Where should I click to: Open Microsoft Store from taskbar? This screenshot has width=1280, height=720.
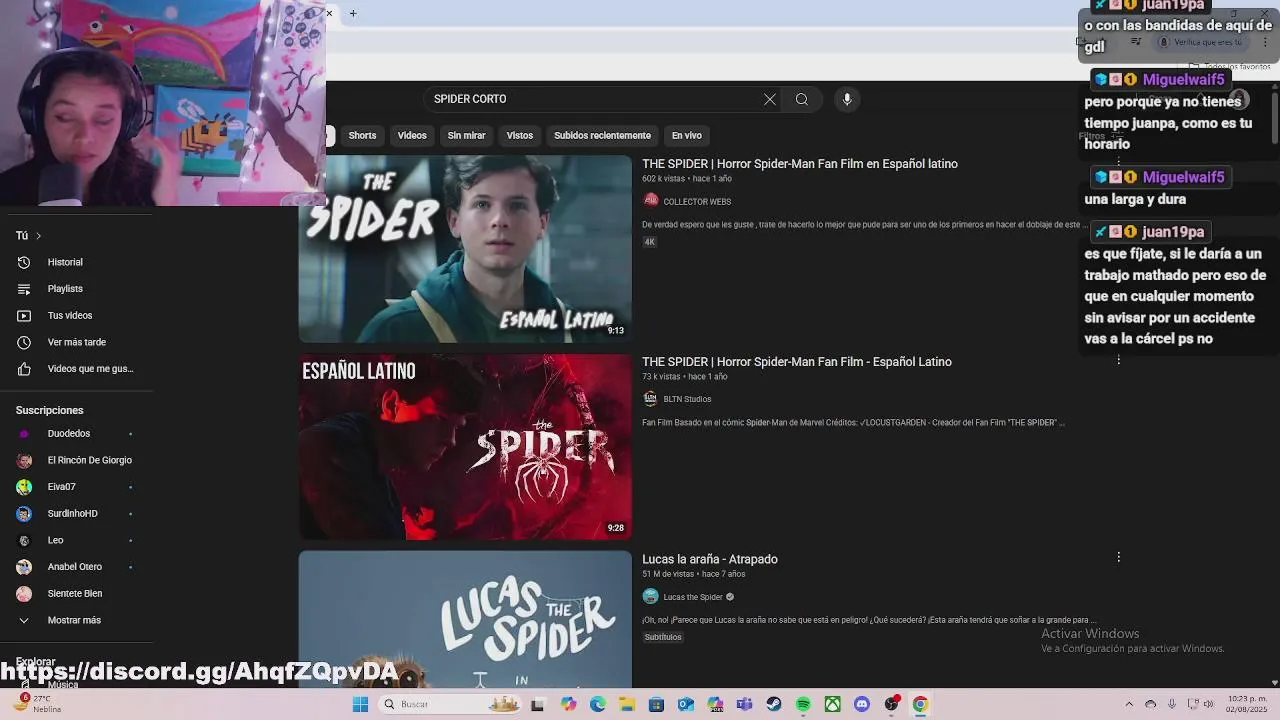click(x=656, y=704)
